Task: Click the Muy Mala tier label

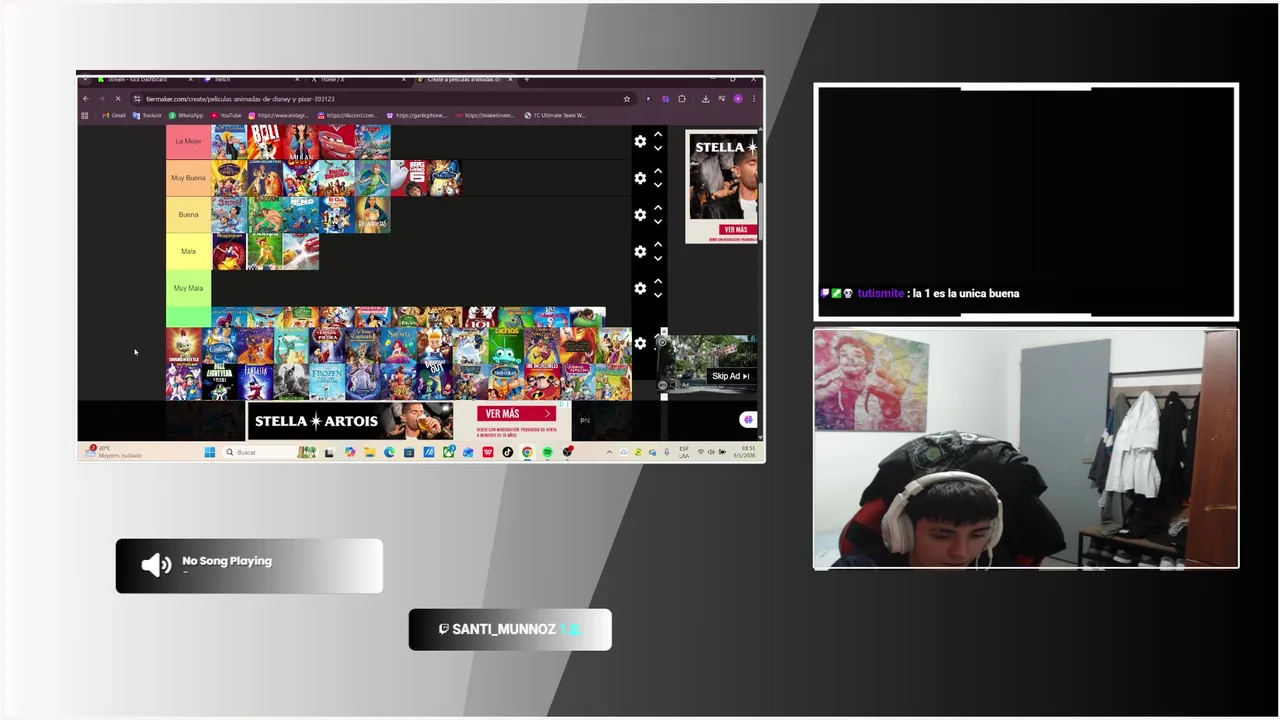Action: point(188,288)
